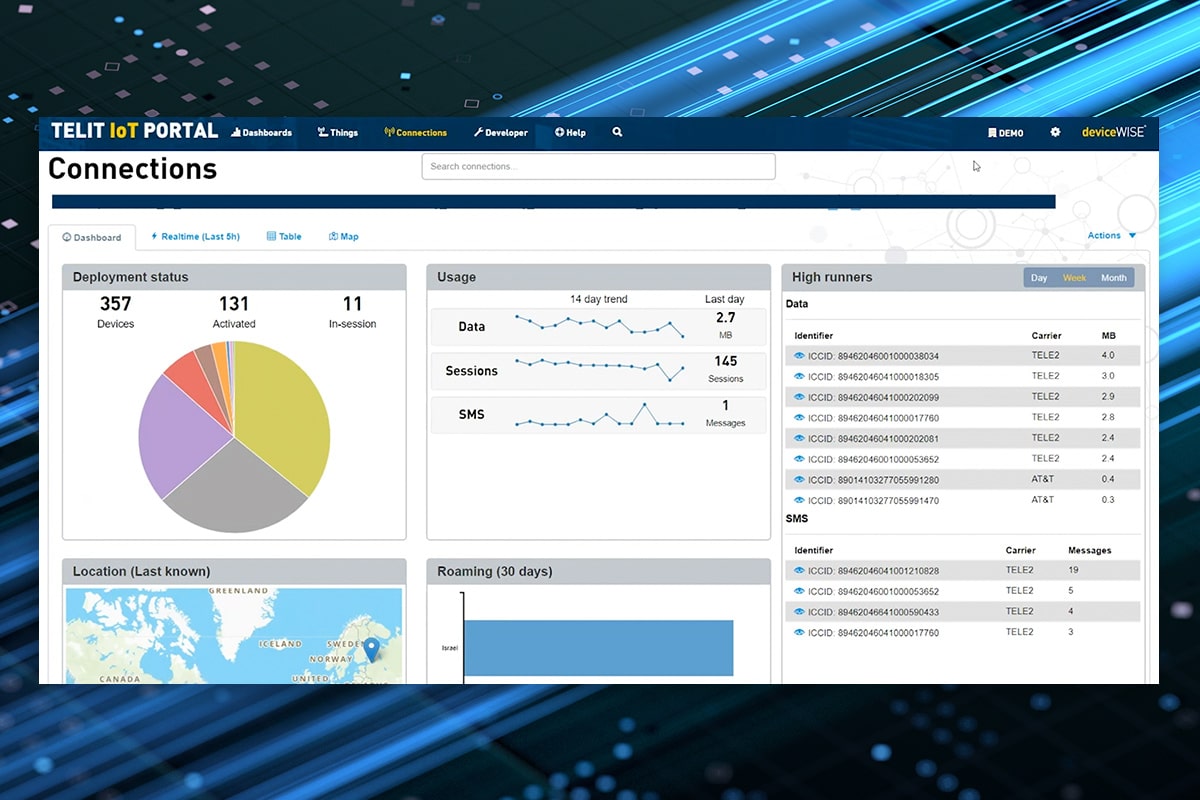This screenshot has height=800, width=1200.
Task: Click the DEMO account button
Action: 1005,132
